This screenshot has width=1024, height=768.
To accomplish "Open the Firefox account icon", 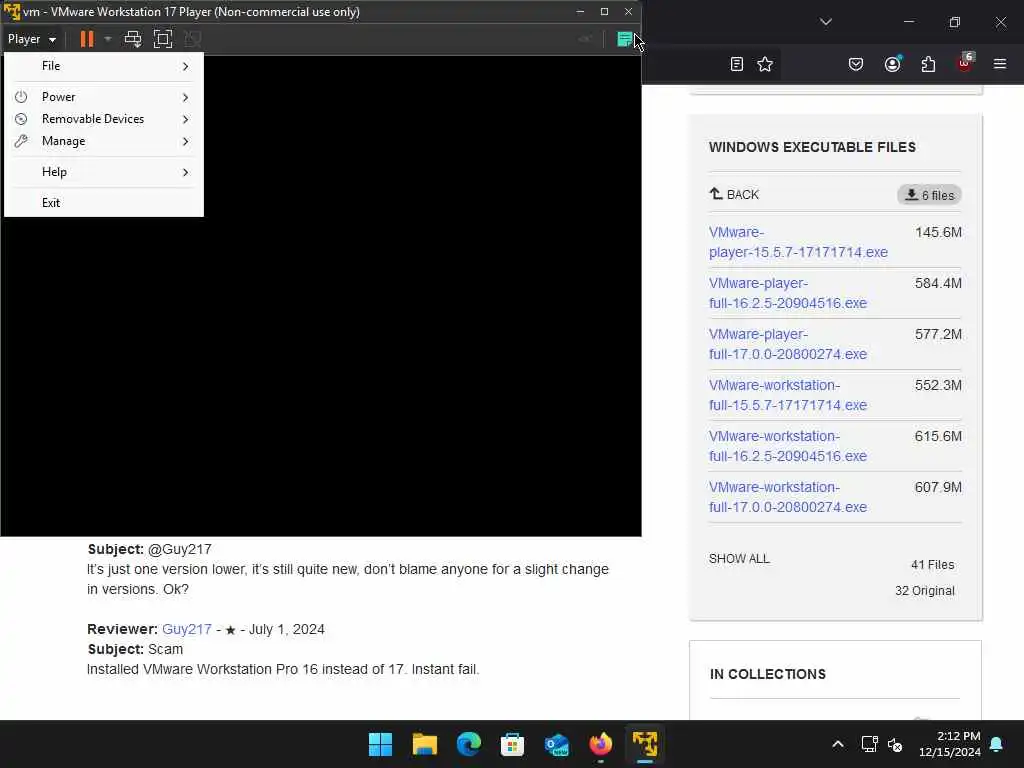I will [892, 64].
